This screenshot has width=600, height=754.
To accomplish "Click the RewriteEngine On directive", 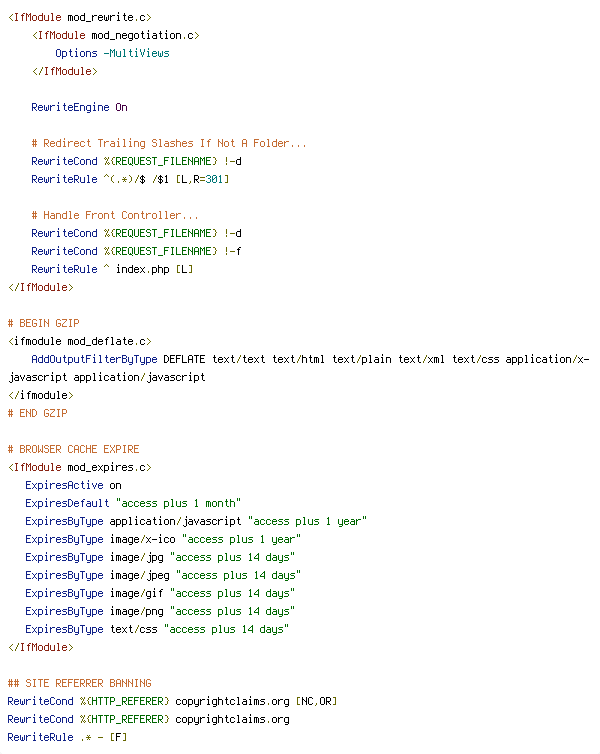I will pyautogui.click(x=79, y=107).
